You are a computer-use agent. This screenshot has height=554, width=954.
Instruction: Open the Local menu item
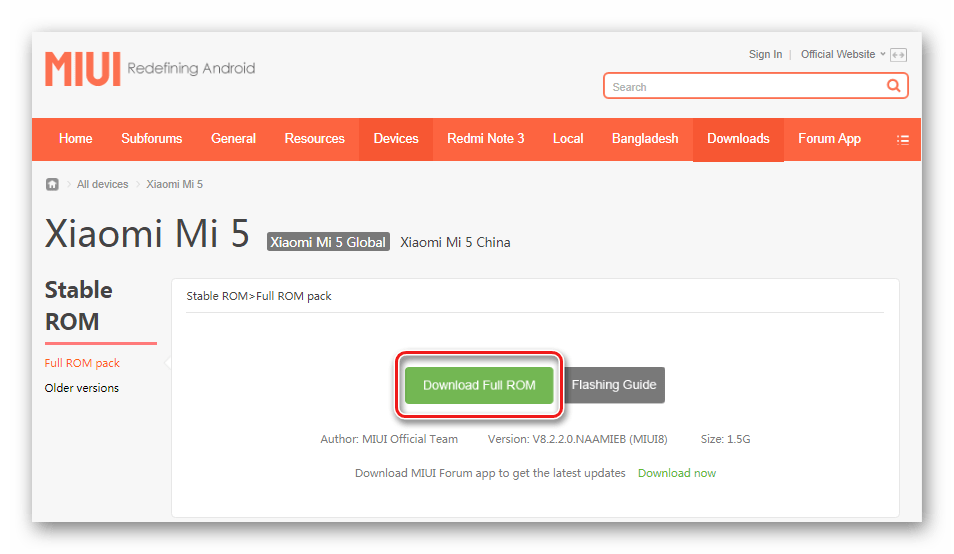click(568, 139)
